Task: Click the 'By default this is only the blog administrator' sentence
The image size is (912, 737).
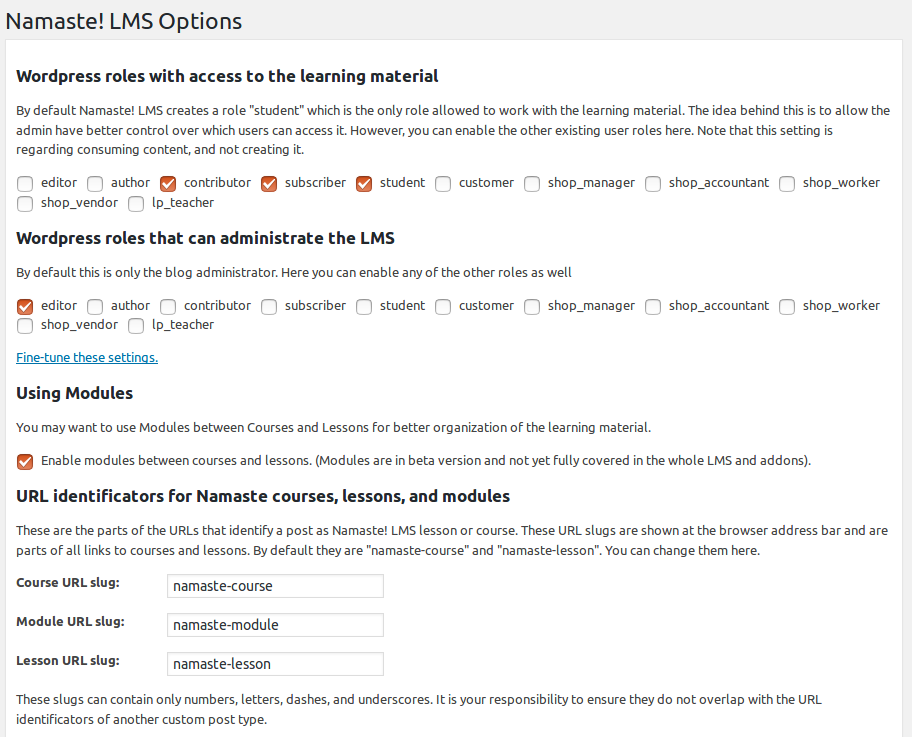Action: pos(294,272)
